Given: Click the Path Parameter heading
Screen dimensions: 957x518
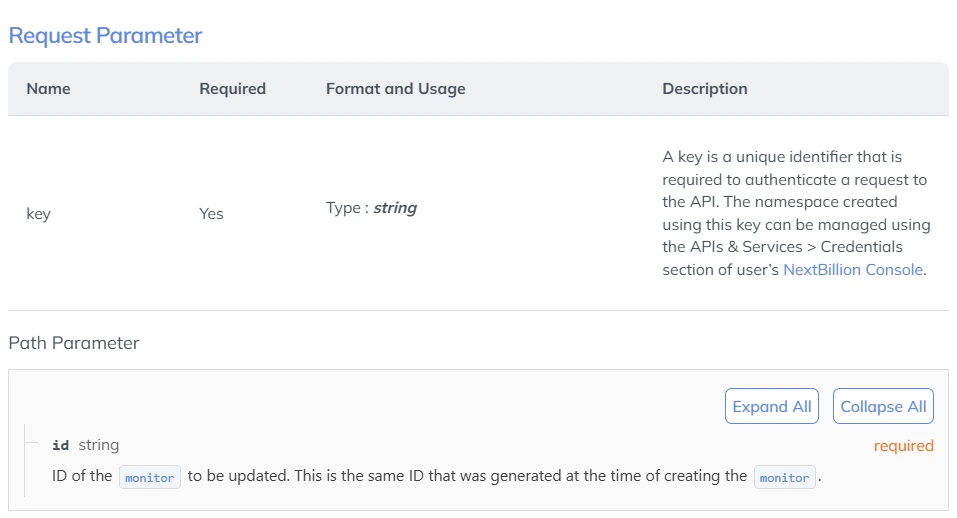Looking at the screenshot, I should pyautogui.click(x=74, y=343).
